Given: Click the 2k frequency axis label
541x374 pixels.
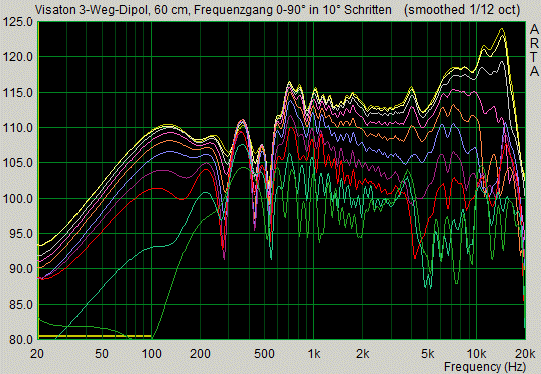Looking at the screenshot, I should pos(363,354).
